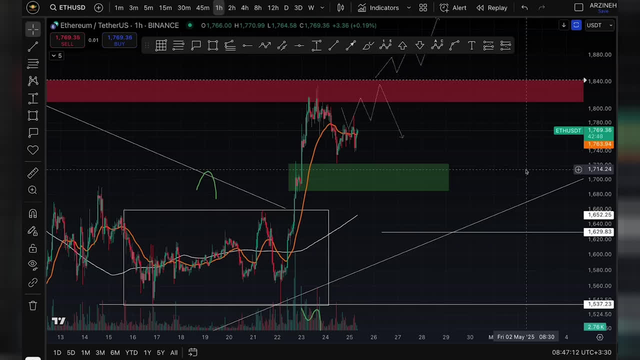Open the annotation comment tool in sidebar

coord(33,133)
